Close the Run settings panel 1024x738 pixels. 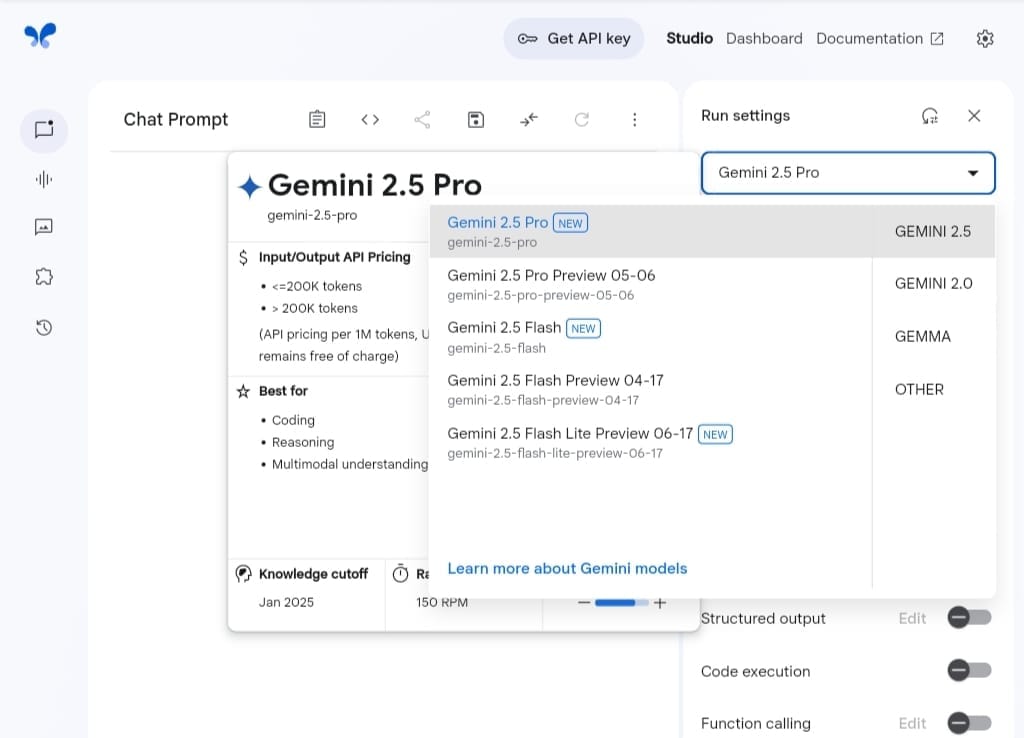974,116
